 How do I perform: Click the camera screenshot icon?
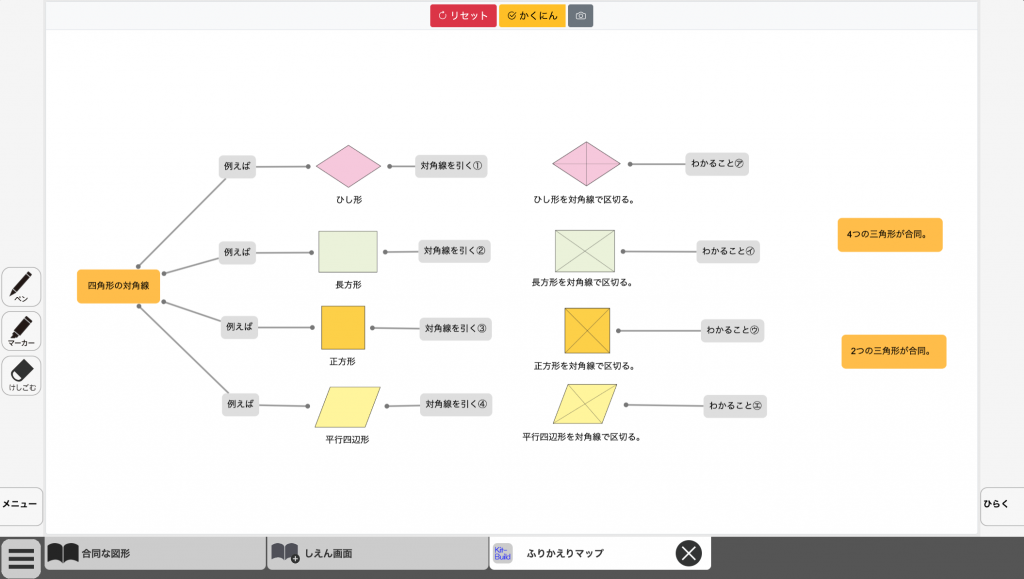pyautogui.click(x=580, y=16)
